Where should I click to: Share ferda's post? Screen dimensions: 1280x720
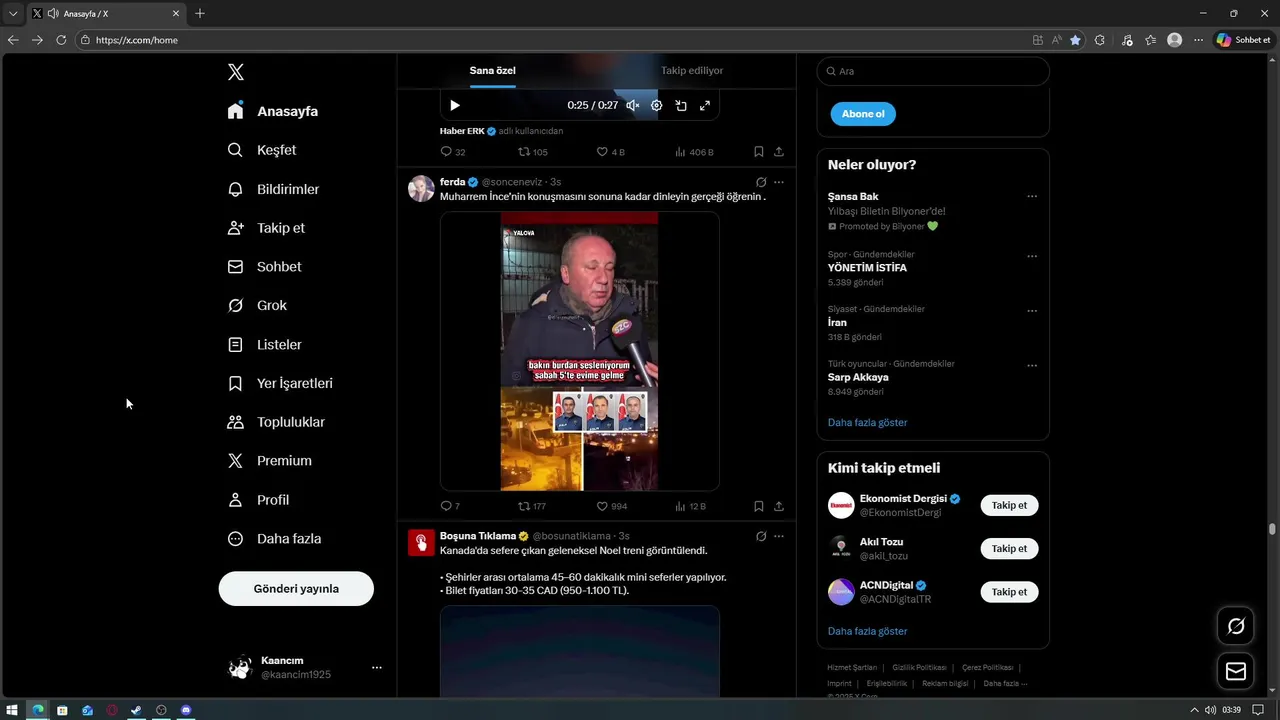pyautogui.click(x=779, y=507)
